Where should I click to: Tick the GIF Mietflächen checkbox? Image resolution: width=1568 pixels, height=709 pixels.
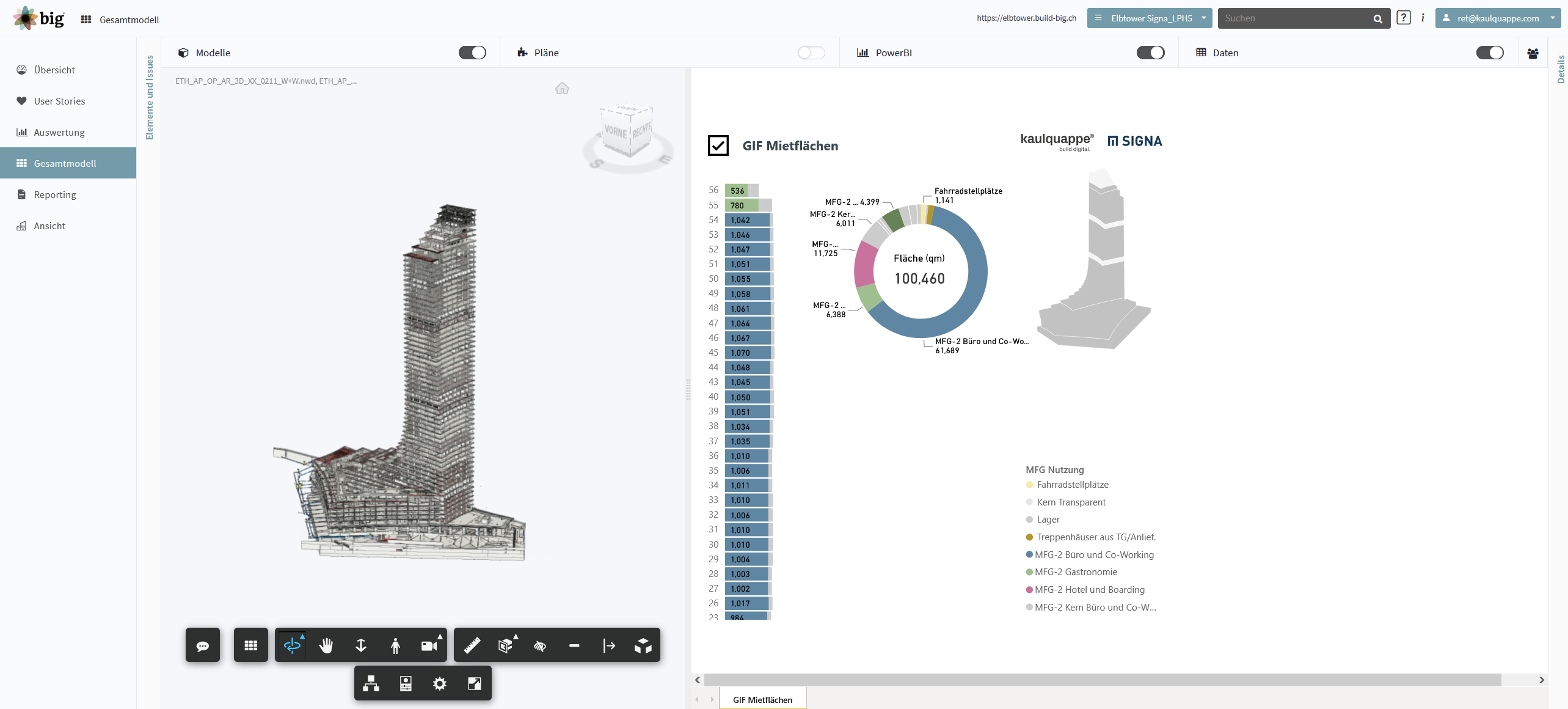click(718, 145)
